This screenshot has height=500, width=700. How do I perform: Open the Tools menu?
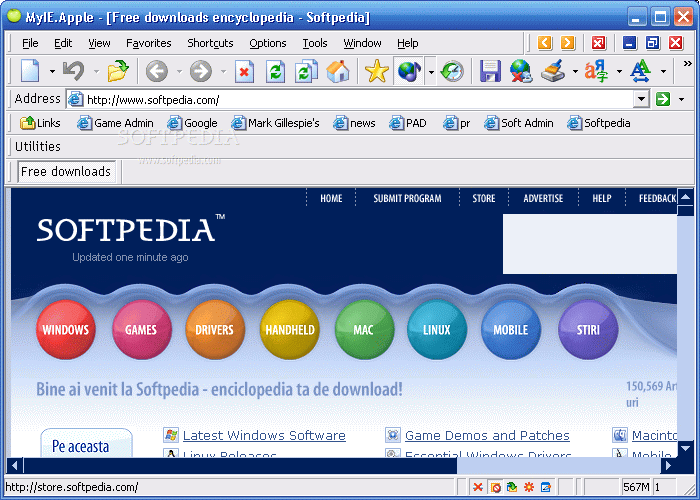315,43
